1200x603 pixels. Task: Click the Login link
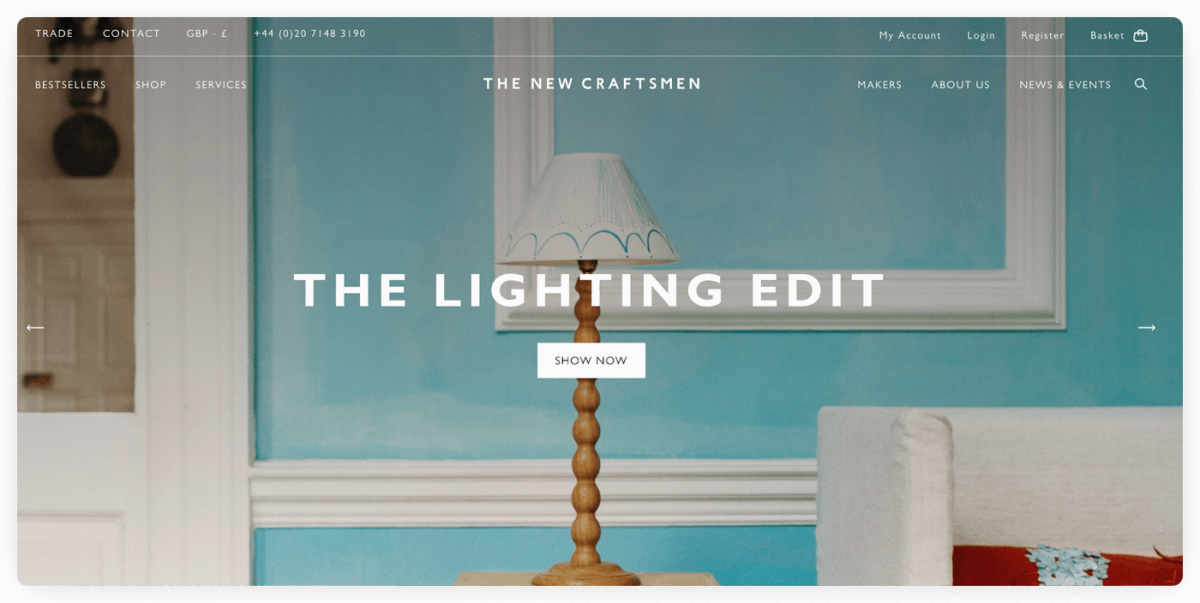981,35
